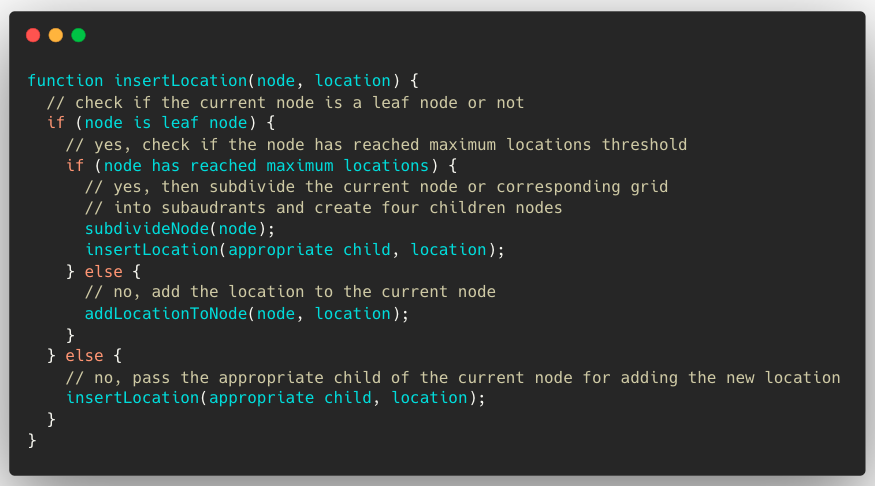Click the comment about passing the appropriate child
Image resolution: width=875 pixels, height=486 pixels.
[x=453, y=377]
